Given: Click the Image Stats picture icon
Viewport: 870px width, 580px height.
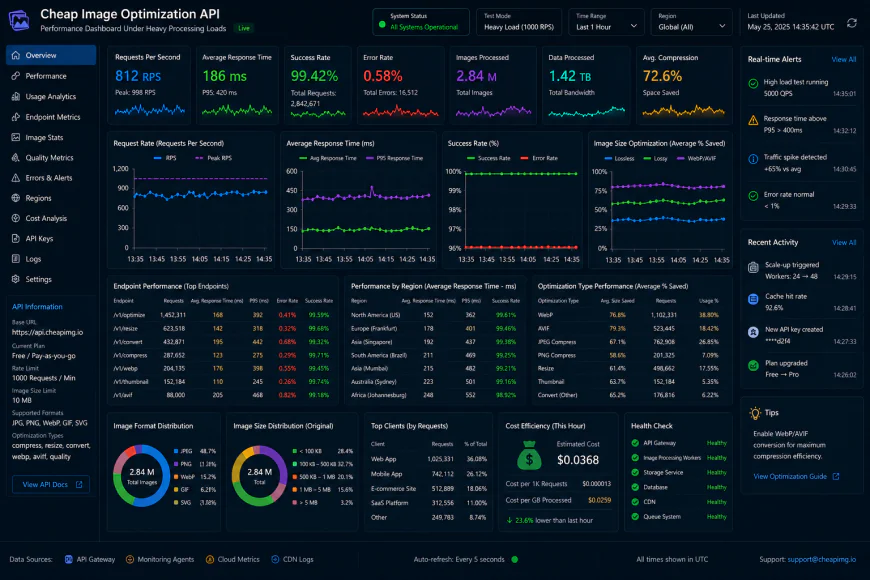Looking at the screenshot, I should point(16,138).
